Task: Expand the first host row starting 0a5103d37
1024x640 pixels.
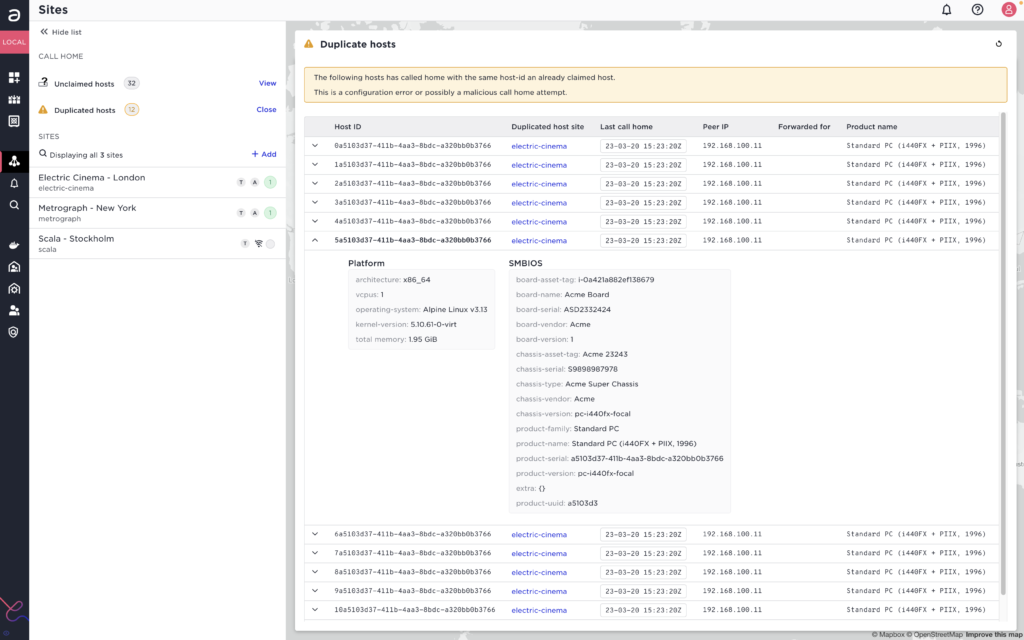Action: [x=314, y=146]
